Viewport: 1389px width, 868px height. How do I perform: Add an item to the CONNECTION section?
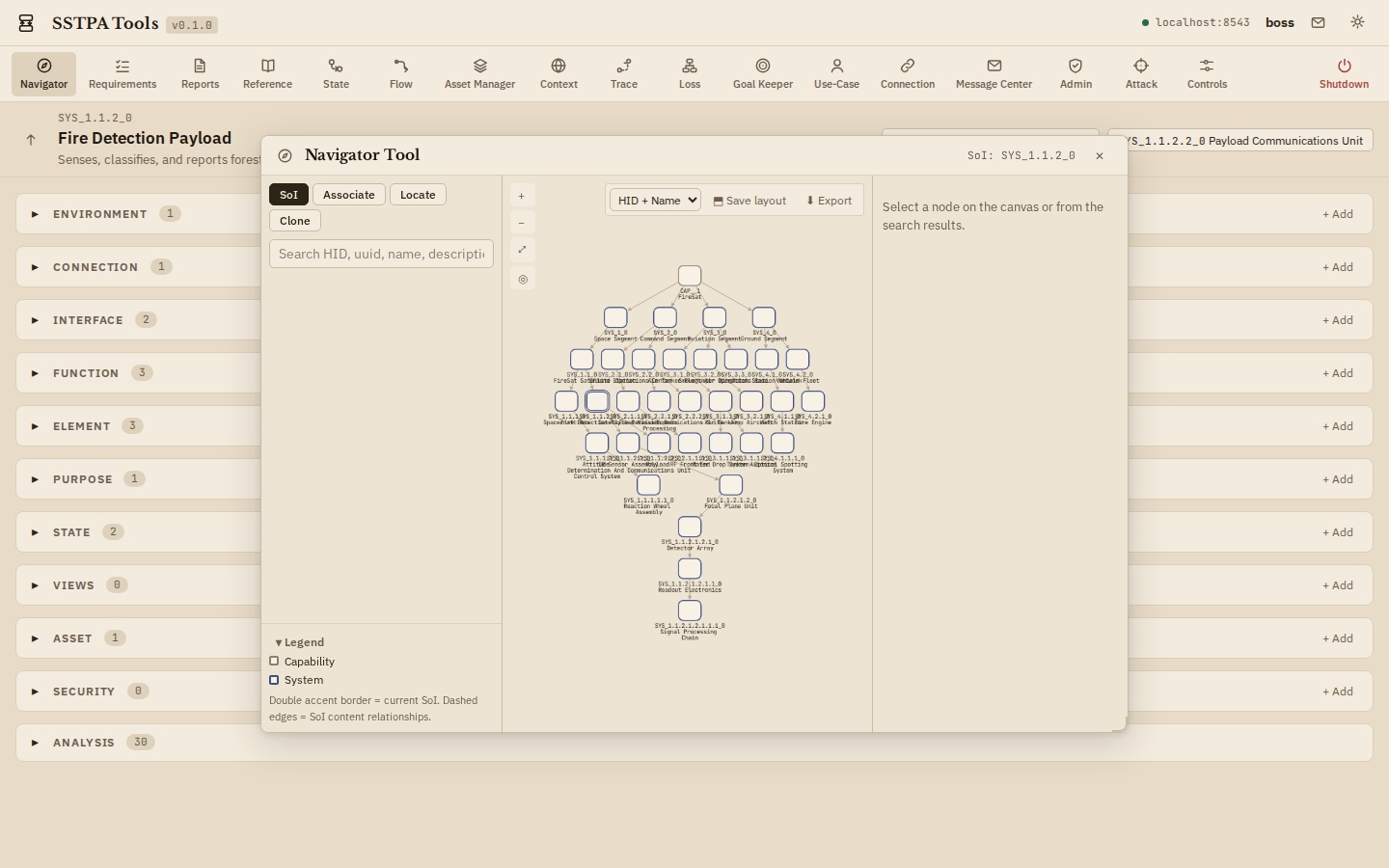[1337, 267]
